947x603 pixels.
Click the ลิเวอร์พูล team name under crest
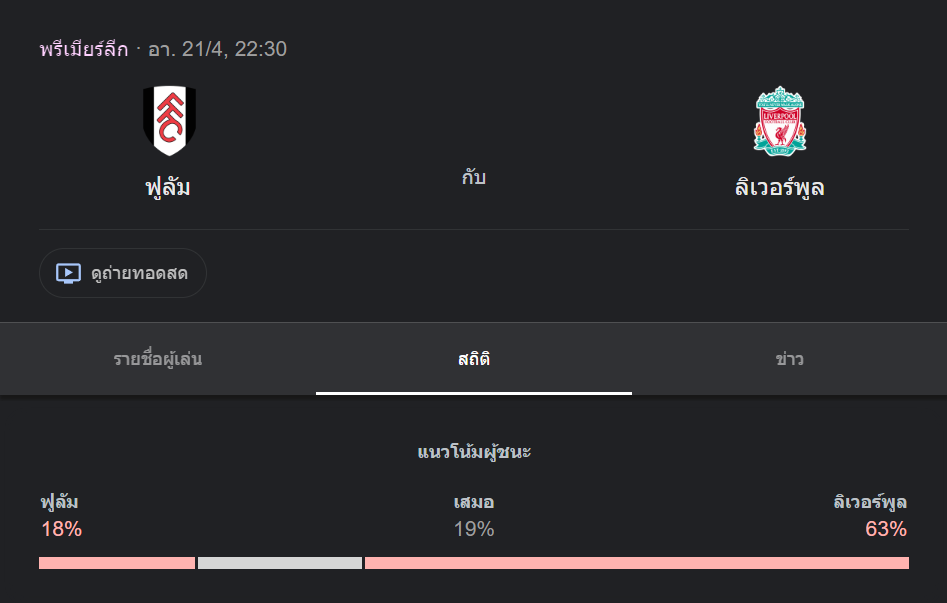coord(779,187)
